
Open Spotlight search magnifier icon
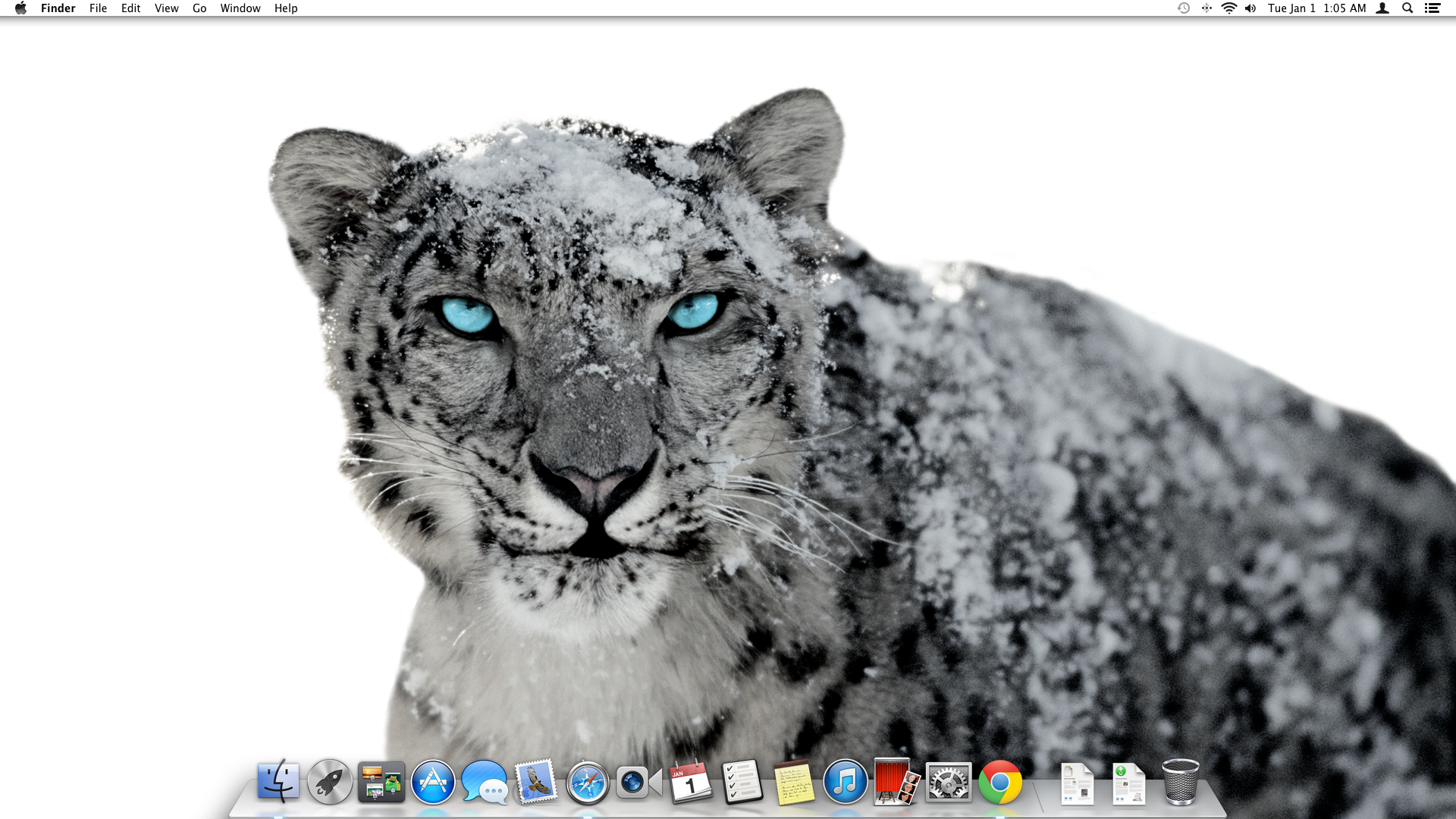(x=1407, y=8)
